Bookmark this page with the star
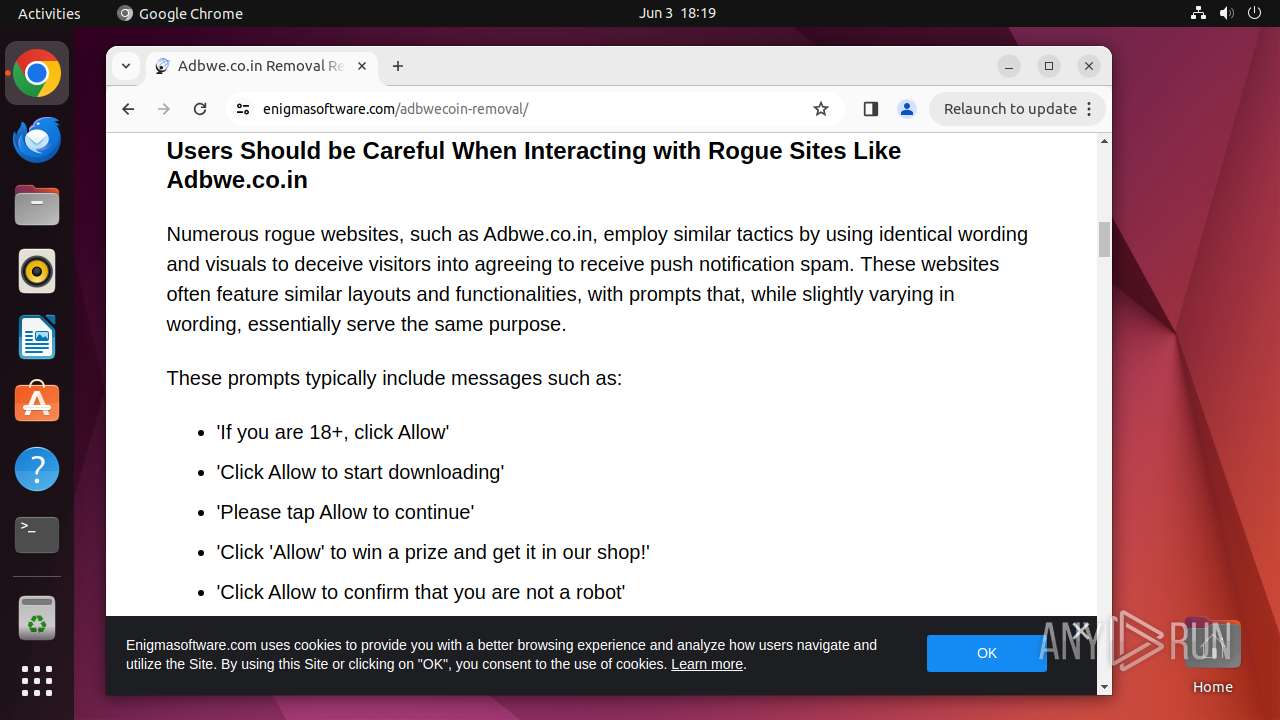Screen dimensions: 1280x720 [x=821, y=109]
